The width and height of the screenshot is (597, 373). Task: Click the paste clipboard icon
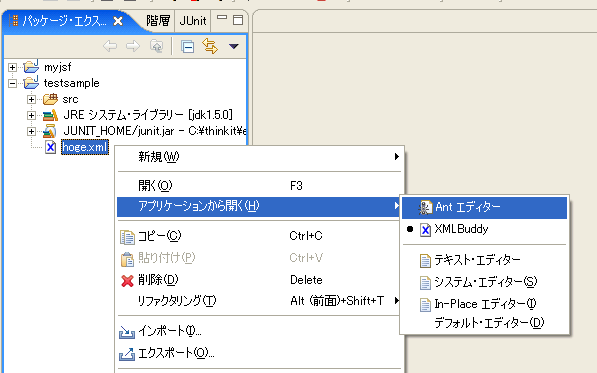(127, 259)
